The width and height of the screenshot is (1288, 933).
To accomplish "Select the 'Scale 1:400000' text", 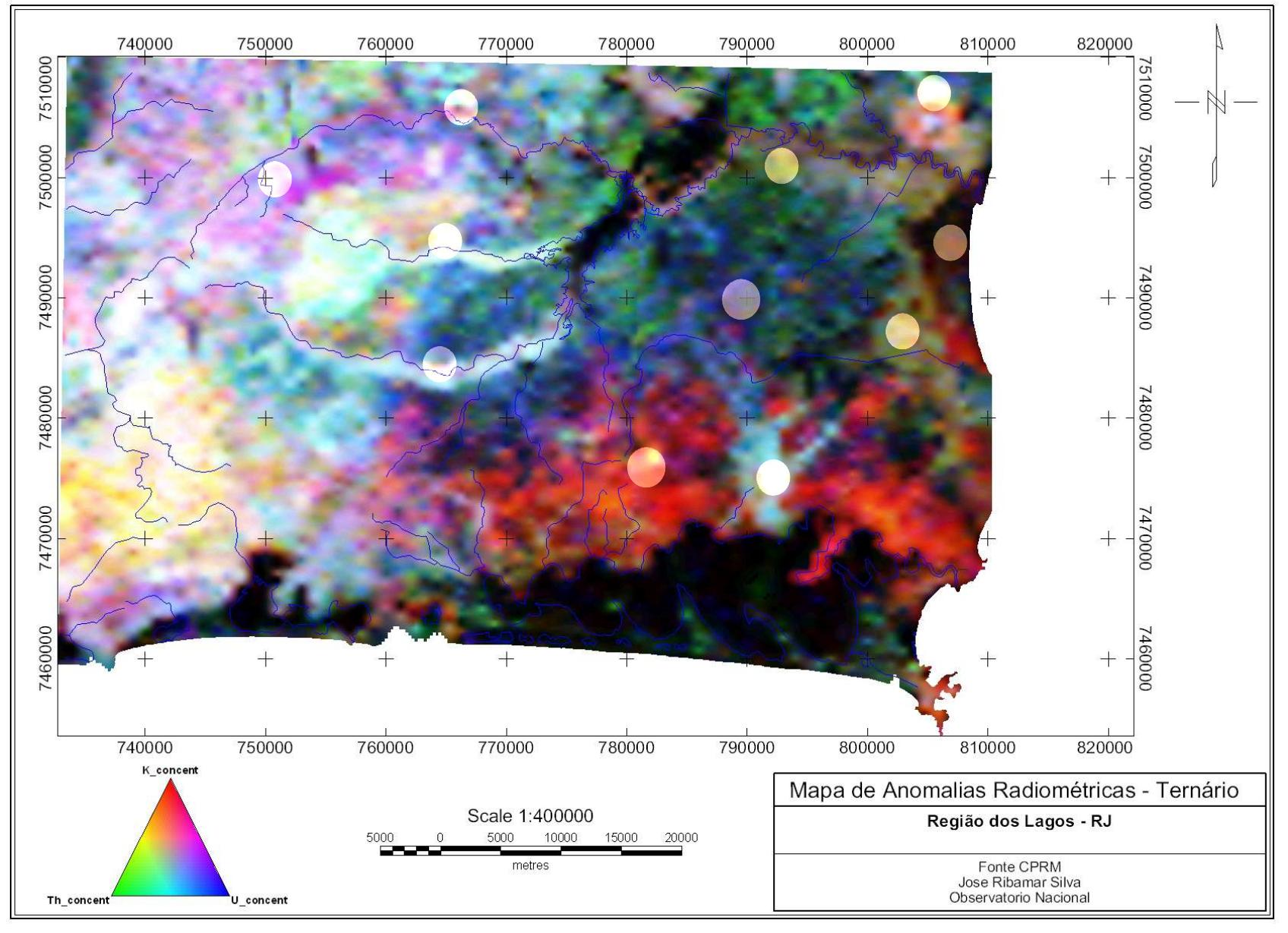I will (530, 816).
